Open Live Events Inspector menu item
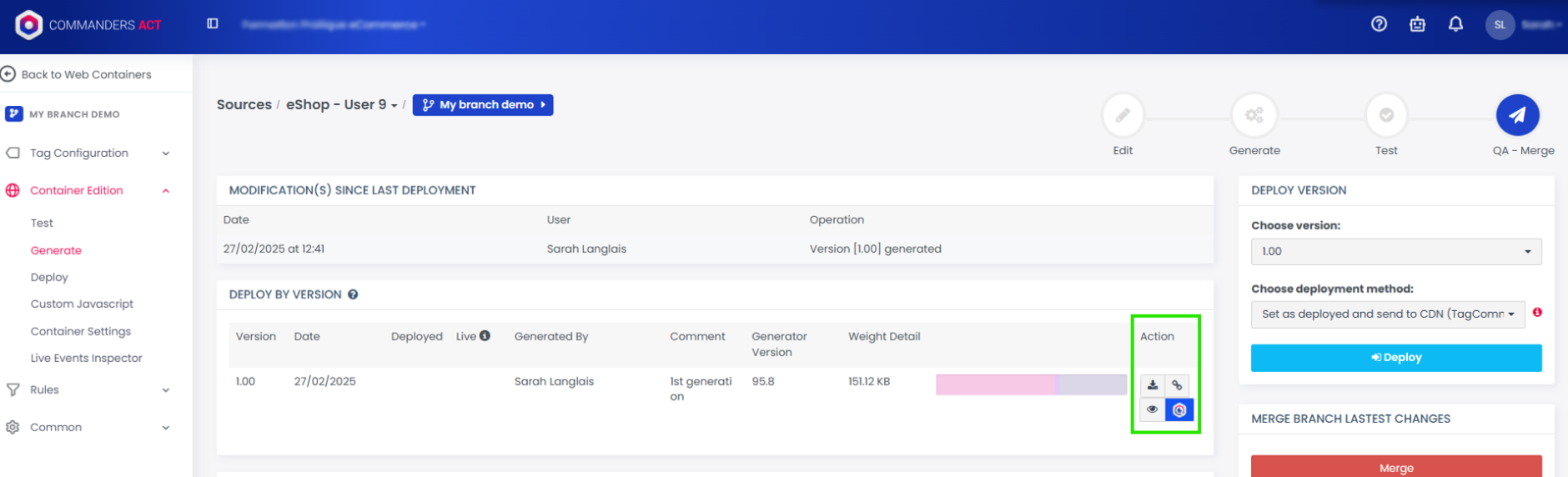1568x477 pixels. tap(86, 358)
